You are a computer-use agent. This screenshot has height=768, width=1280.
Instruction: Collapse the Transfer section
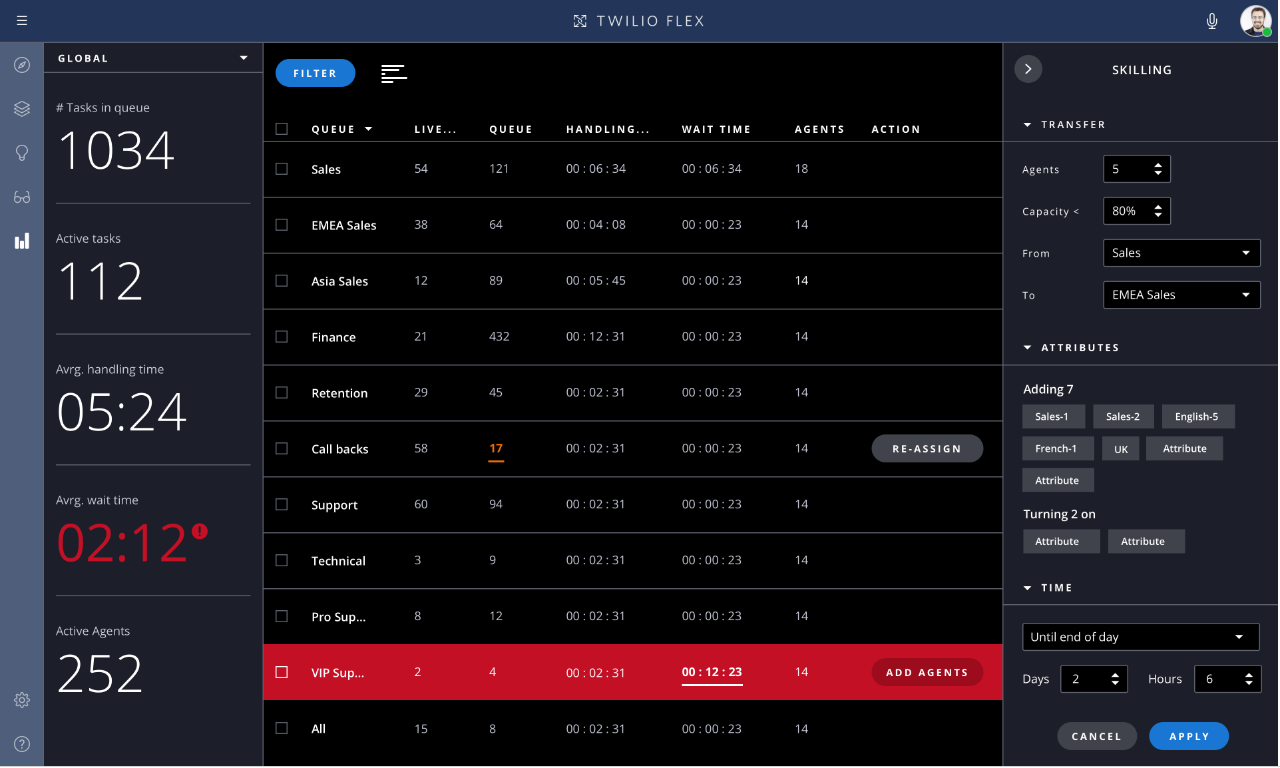[1027, 124]
